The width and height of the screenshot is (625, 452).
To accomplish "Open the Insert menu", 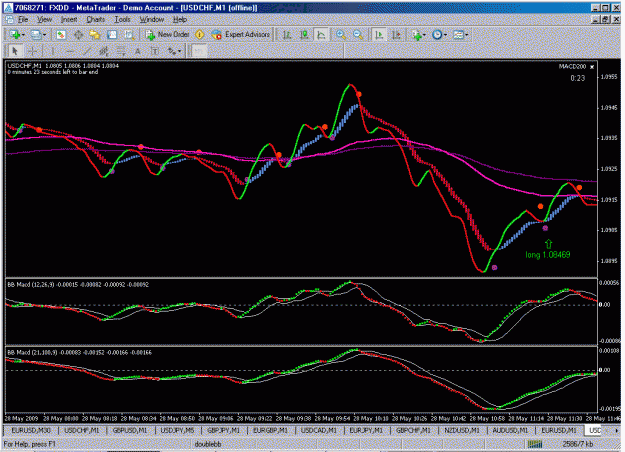I will coord(69,19).
